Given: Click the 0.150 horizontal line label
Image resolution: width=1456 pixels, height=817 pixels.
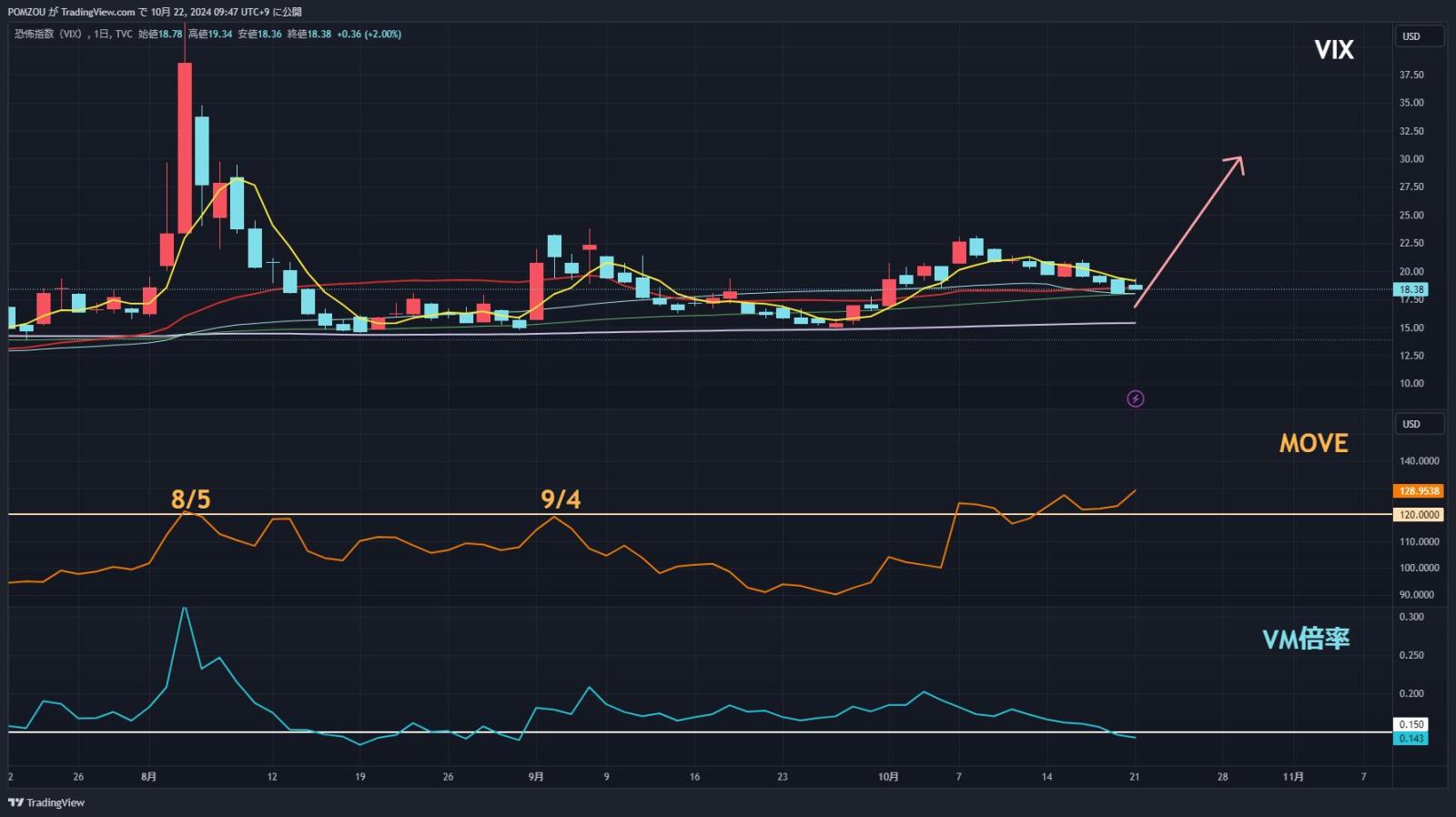Looking at the screenshot, I should [x=1410, y=725].
